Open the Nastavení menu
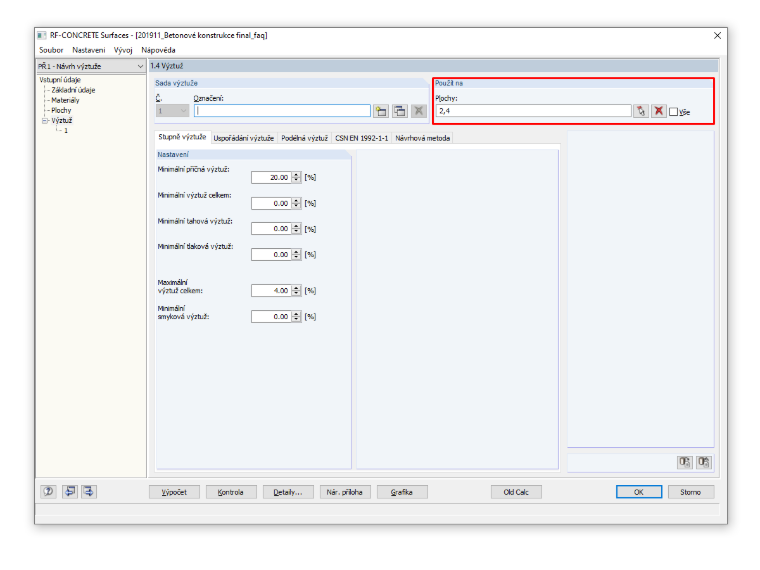The width and height of the screenshot is (760, 570). click(89, 50)
